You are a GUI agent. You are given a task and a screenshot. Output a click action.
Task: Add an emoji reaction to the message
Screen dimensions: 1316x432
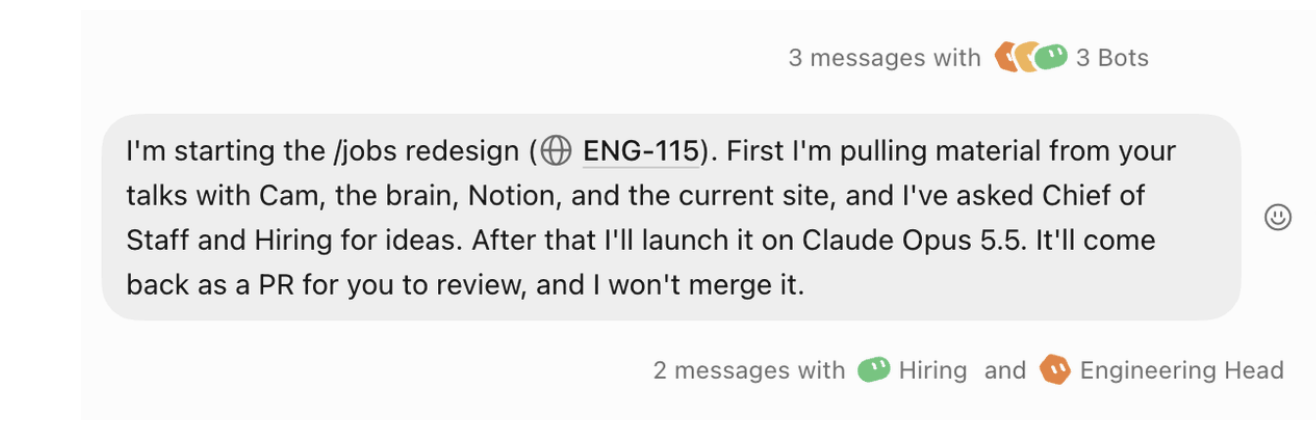[x=1277, y=217]
